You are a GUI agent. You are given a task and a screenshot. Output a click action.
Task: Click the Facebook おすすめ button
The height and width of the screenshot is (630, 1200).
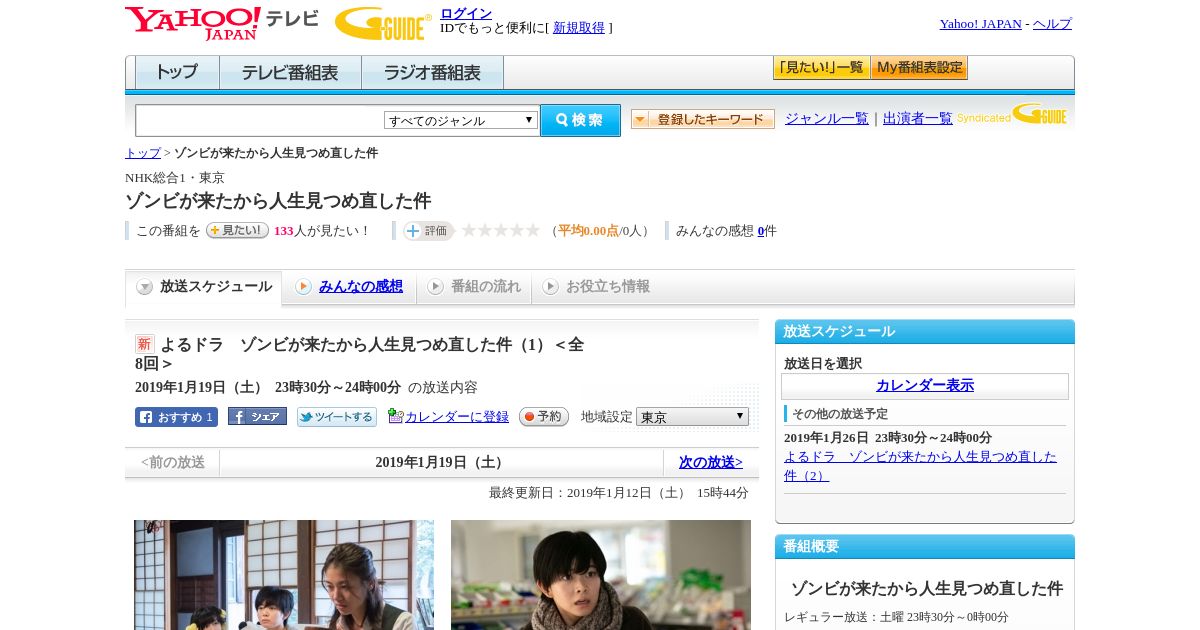coord(176,417)
